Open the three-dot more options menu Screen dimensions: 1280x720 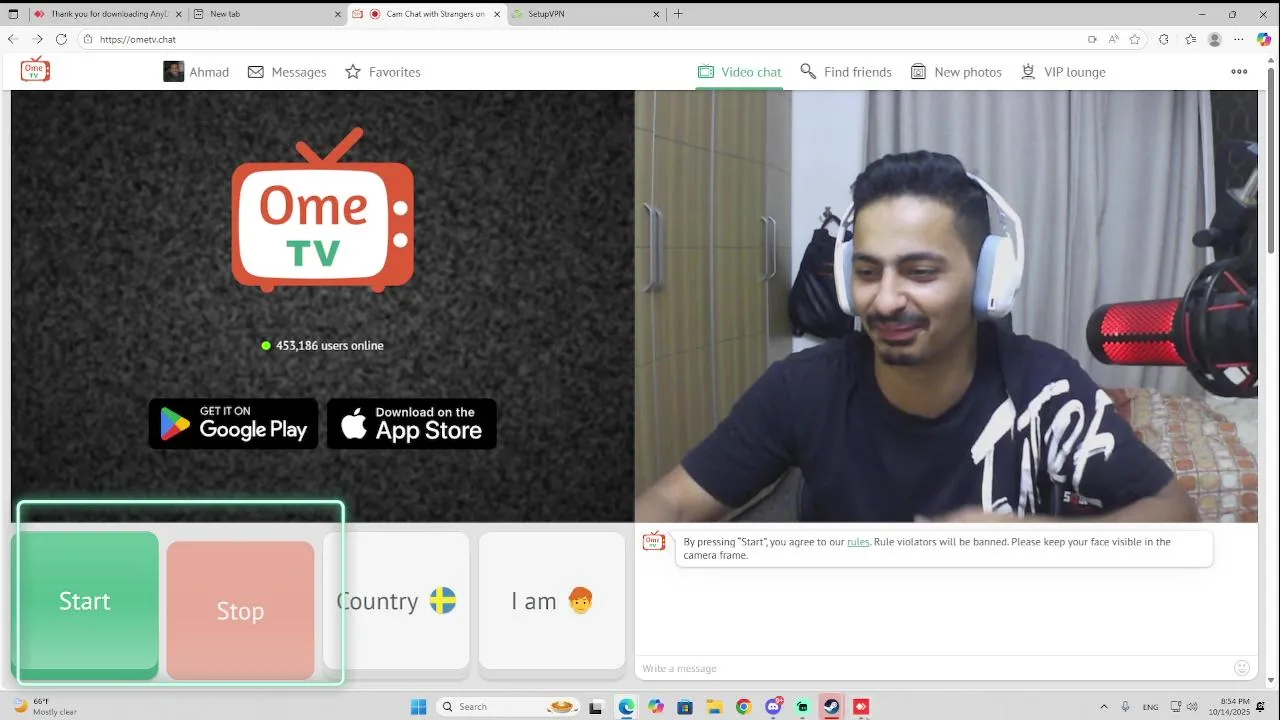point(1239,72)
